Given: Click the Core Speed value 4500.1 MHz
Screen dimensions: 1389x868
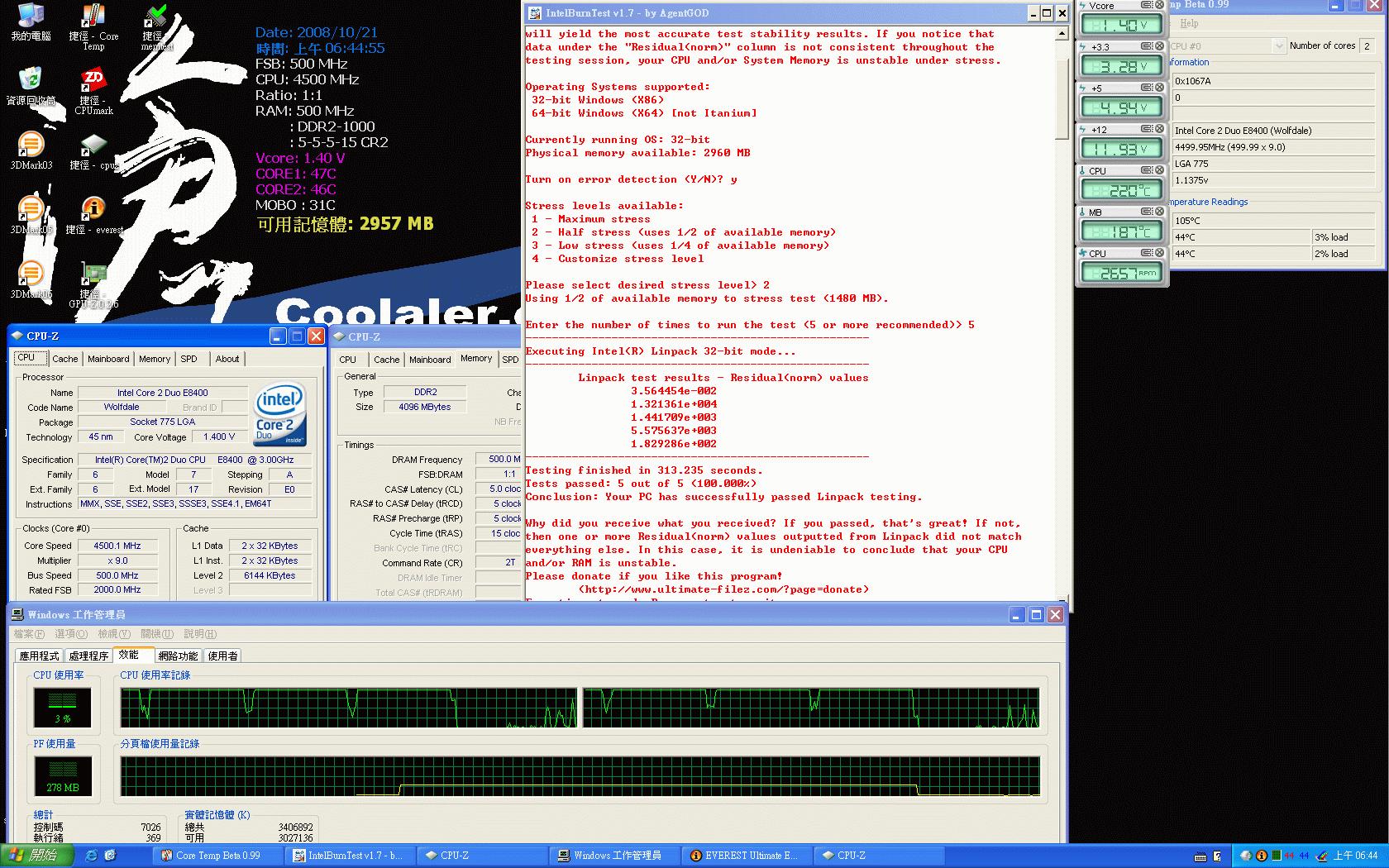Looking at the screenshot, I should coord(117,546).
